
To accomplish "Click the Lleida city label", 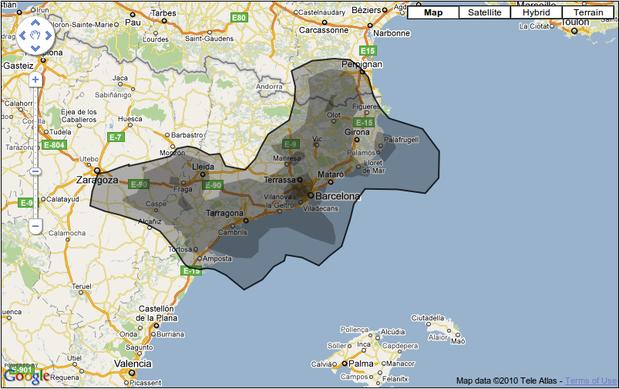I will tap(203, 167).
